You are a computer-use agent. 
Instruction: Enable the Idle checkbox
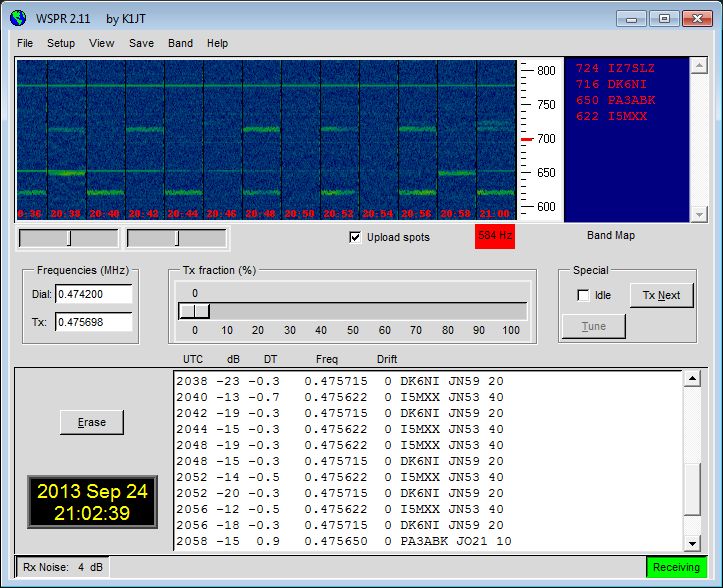583,295
